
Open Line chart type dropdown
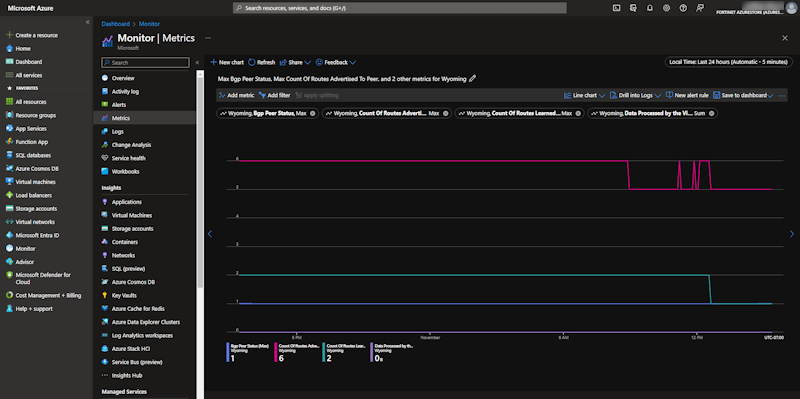pyautogui.click(x=584, y=95)
